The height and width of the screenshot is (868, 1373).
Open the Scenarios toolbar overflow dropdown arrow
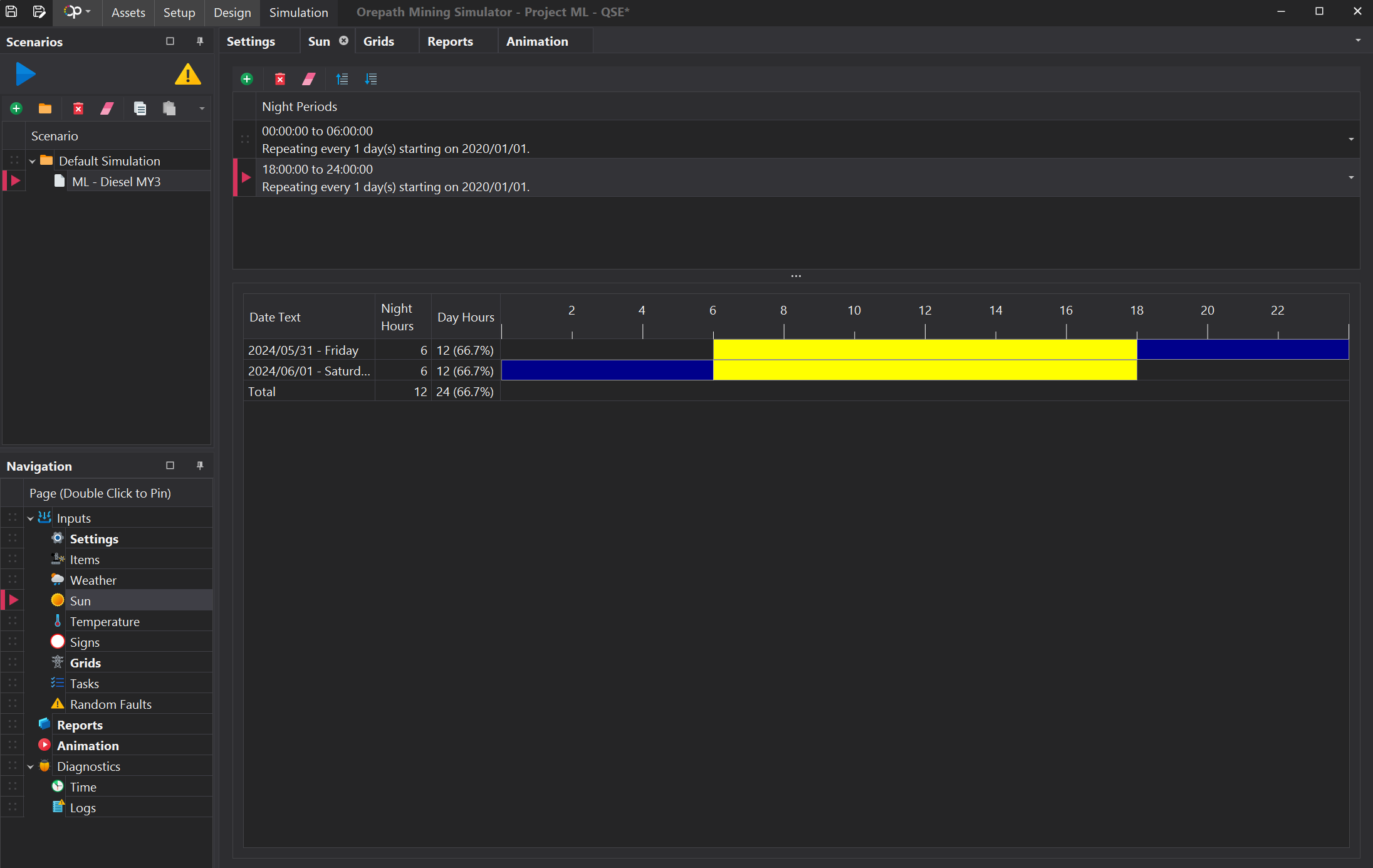click(202, 108)
